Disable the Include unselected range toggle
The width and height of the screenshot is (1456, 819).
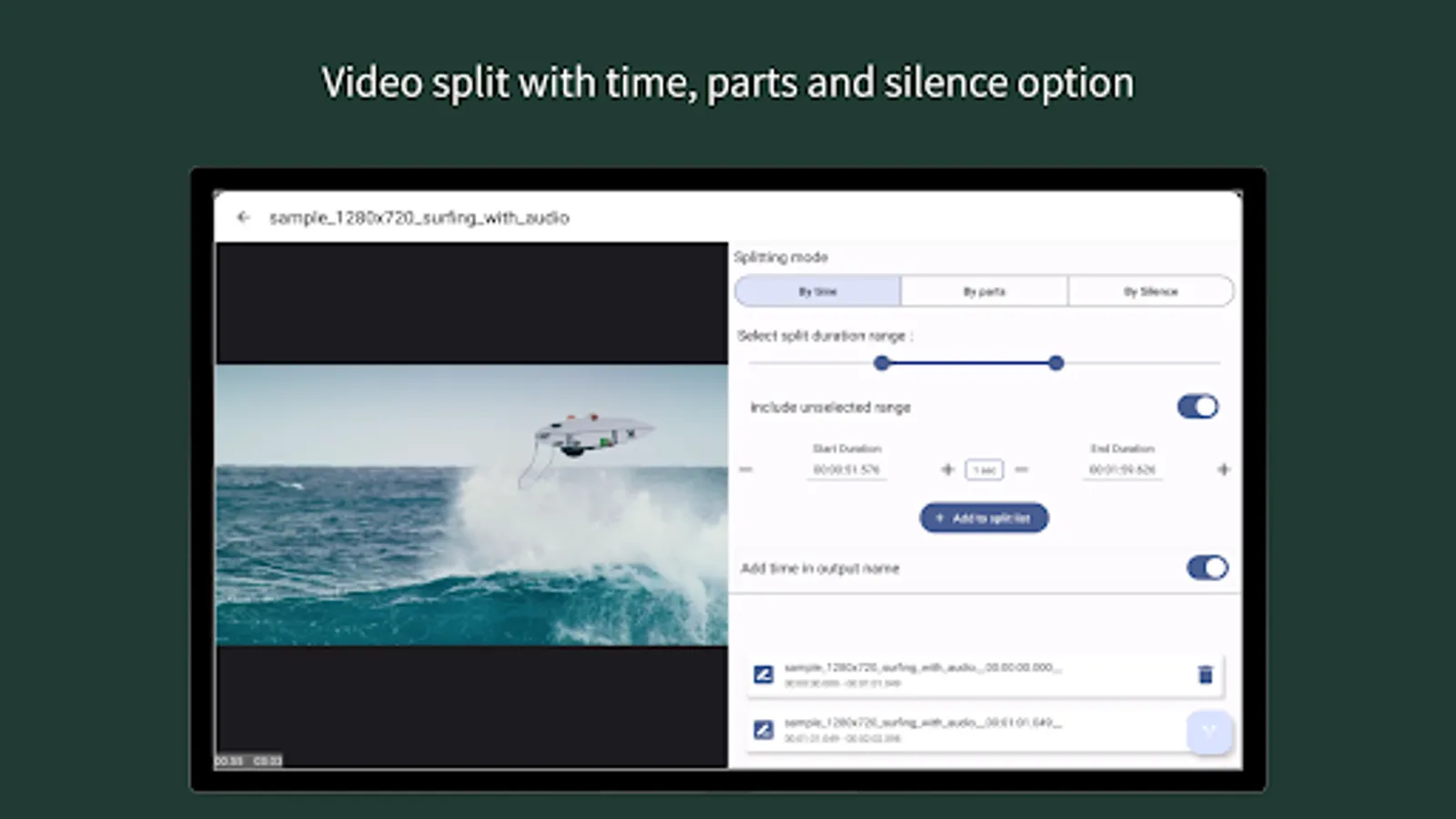(1198, 407)
